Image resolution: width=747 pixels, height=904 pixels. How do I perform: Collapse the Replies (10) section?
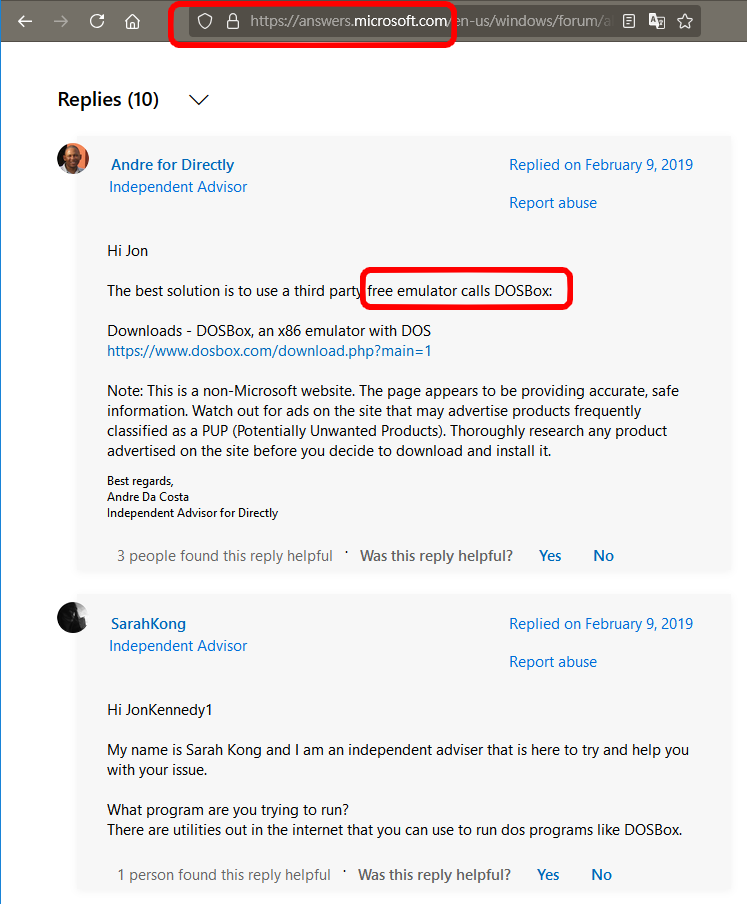199,100
